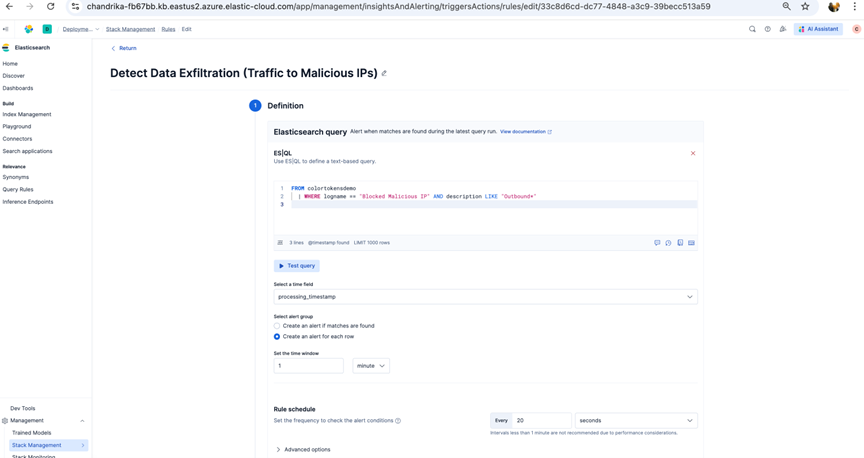
Task: Toggle line wrap icon in query footer
Action: (280, 243)
